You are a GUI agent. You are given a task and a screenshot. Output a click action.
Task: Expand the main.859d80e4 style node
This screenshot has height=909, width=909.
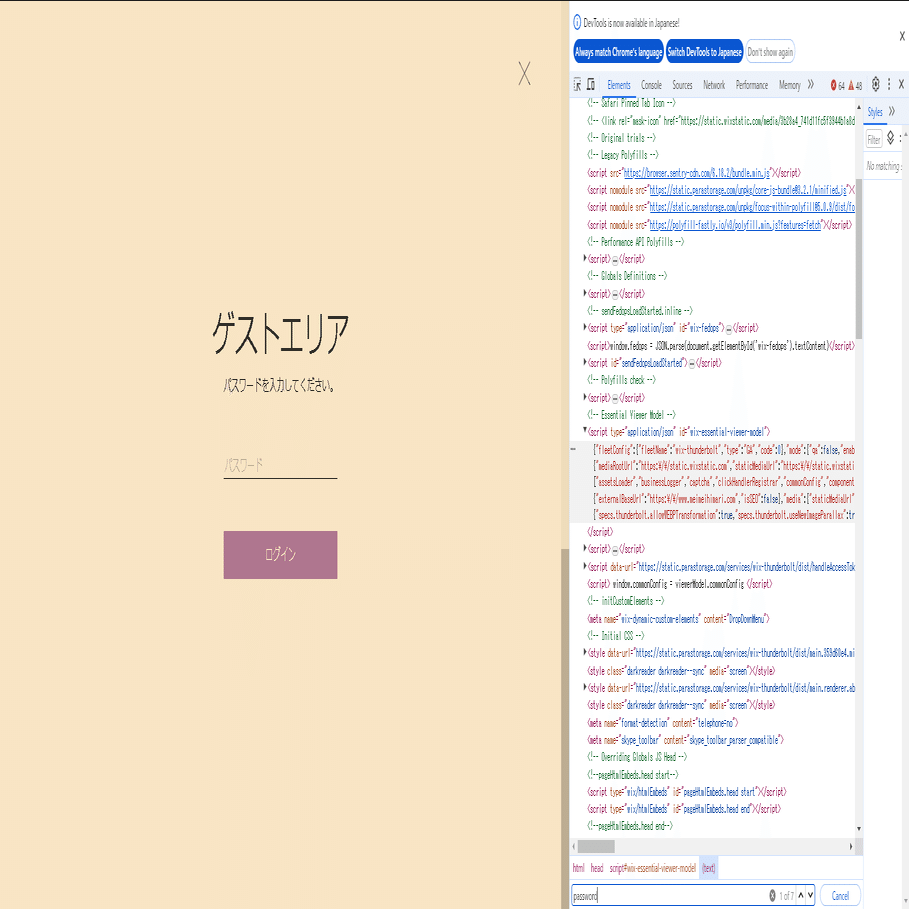click(x=585, y=652)
